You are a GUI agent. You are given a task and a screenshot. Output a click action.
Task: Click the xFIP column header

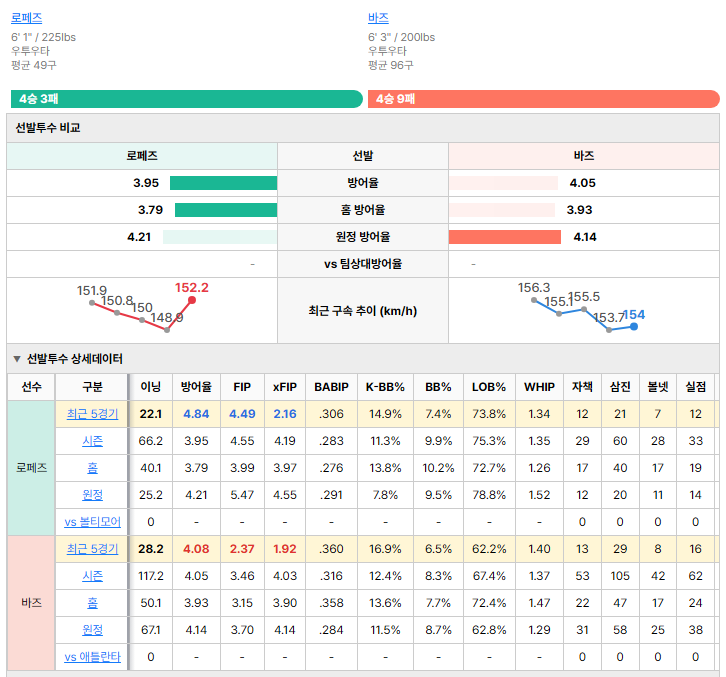285,387
